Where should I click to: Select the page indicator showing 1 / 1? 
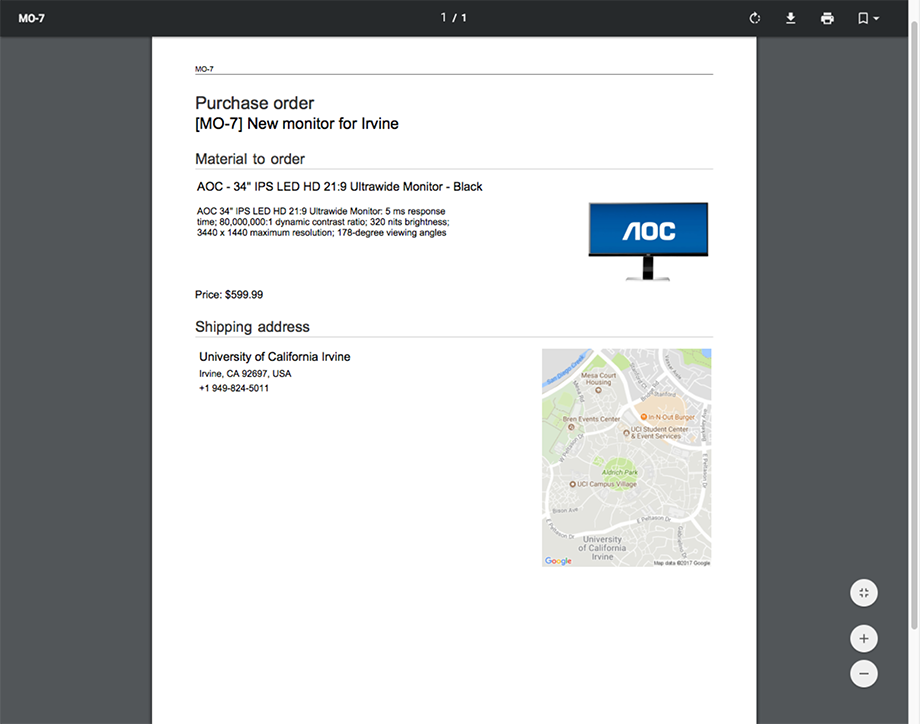point(453,17)
